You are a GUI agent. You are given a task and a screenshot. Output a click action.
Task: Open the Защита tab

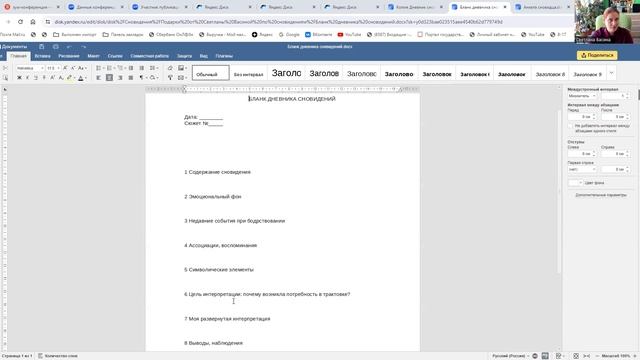tap(184, 56)
